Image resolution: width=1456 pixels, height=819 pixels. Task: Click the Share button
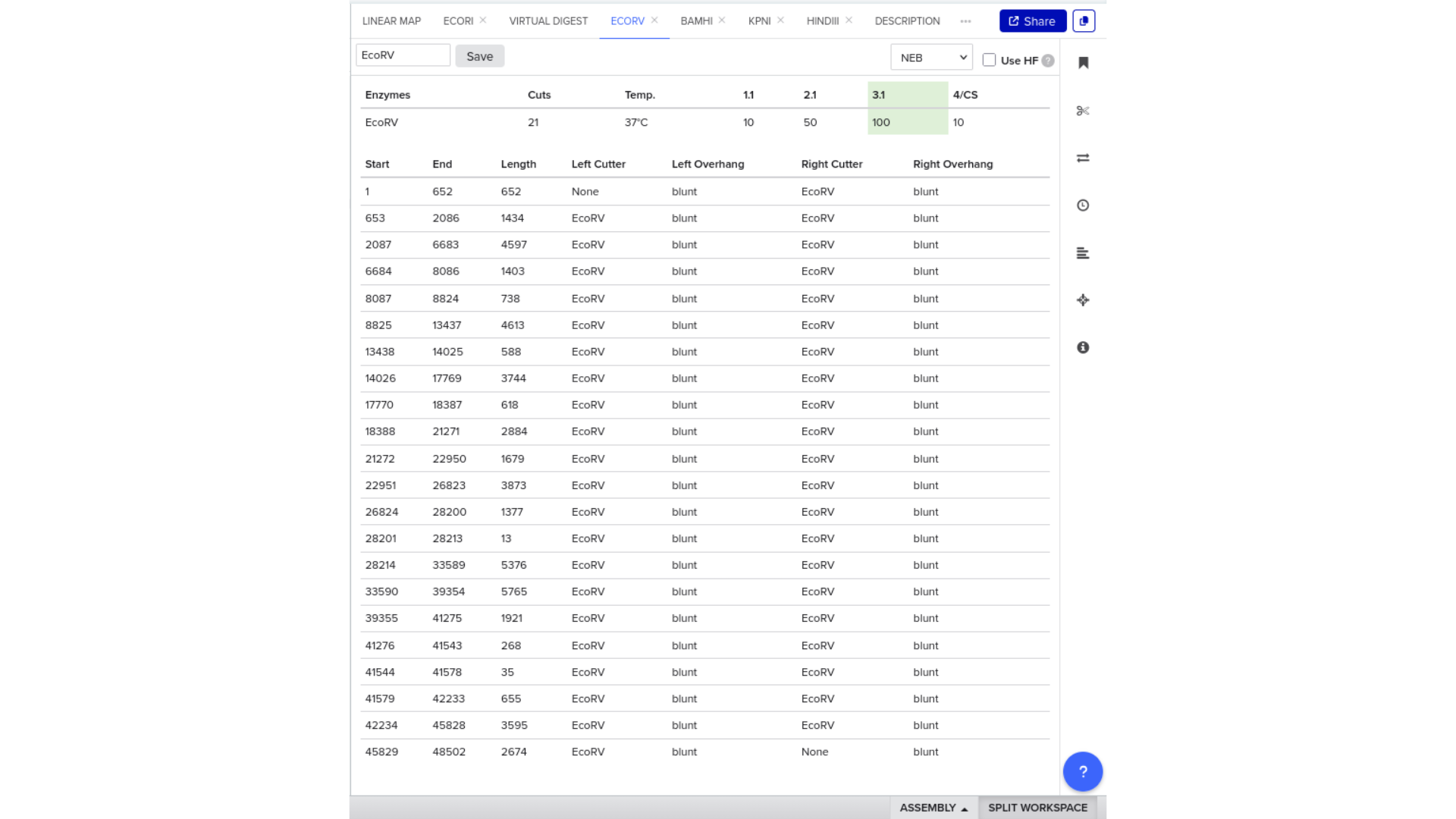pos(1032,21)
